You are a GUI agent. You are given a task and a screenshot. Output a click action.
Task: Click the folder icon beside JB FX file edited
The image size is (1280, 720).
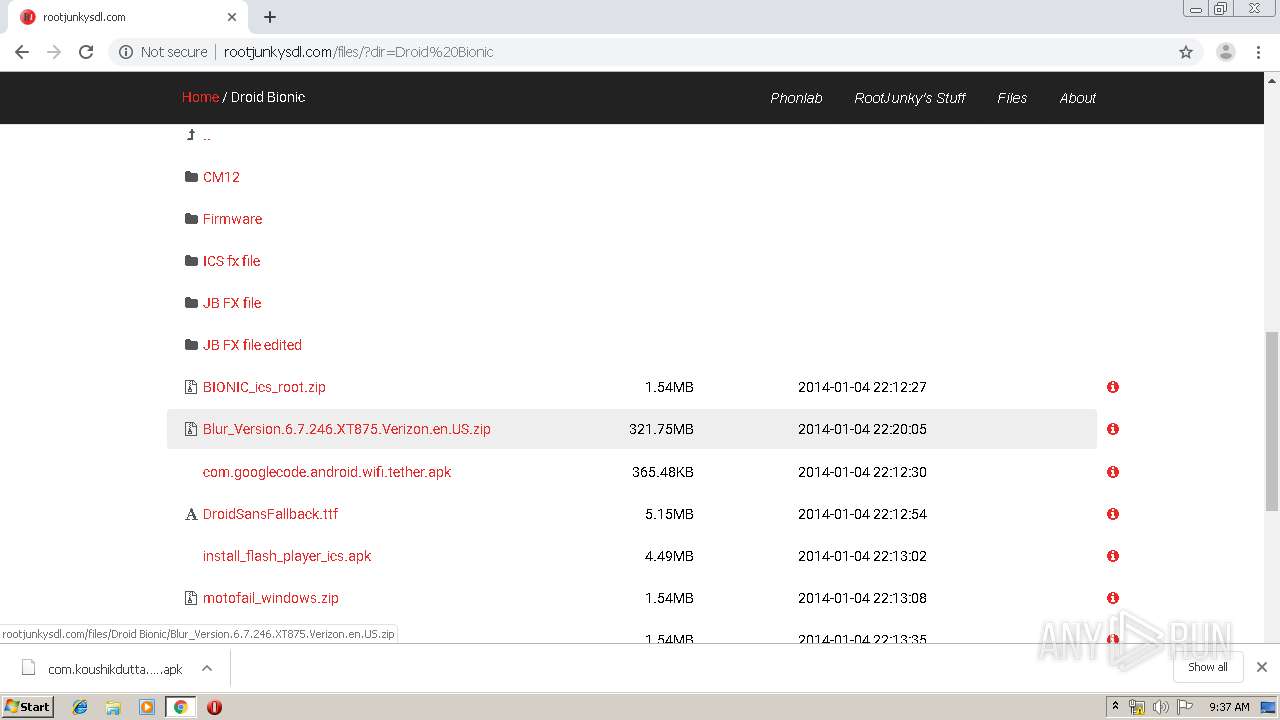191,345
